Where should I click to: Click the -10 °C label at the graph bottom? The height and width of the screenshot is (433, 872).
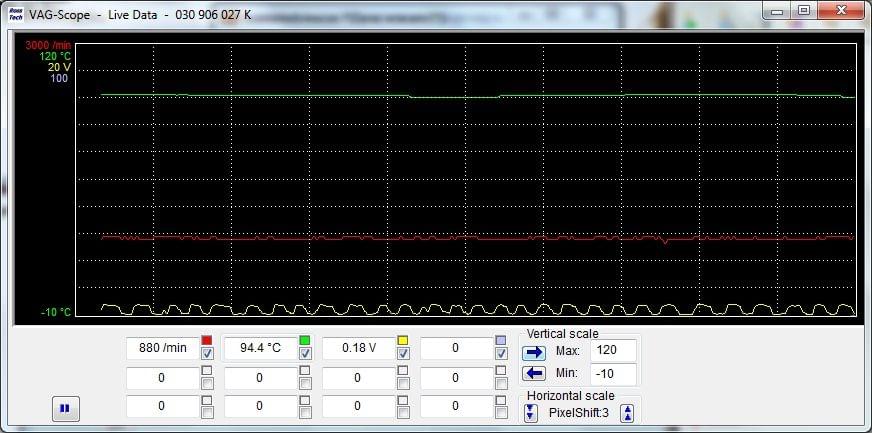tap(56, 312)
